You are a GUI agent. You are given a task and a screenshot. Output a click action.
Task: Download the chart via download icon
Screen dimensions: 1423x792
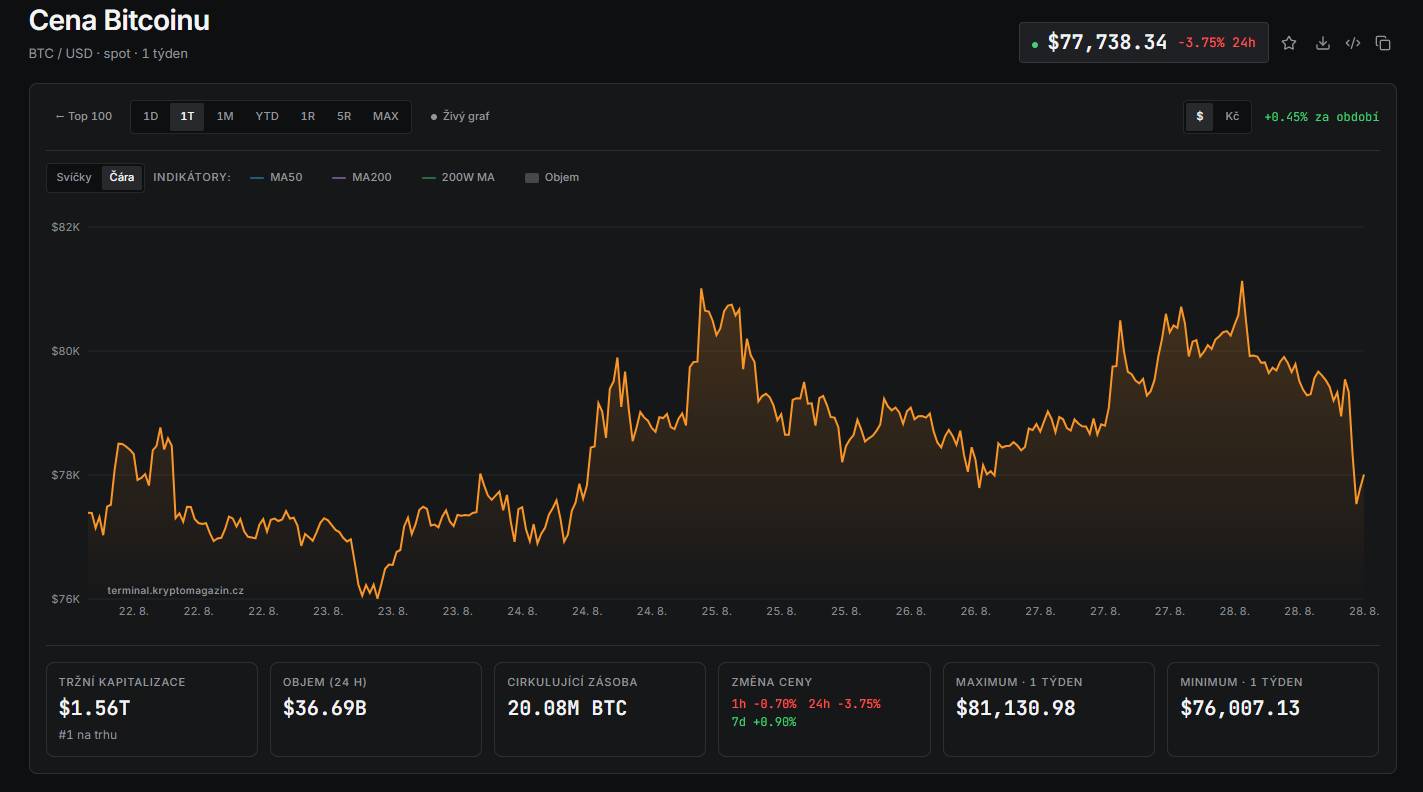[1322, 43]
